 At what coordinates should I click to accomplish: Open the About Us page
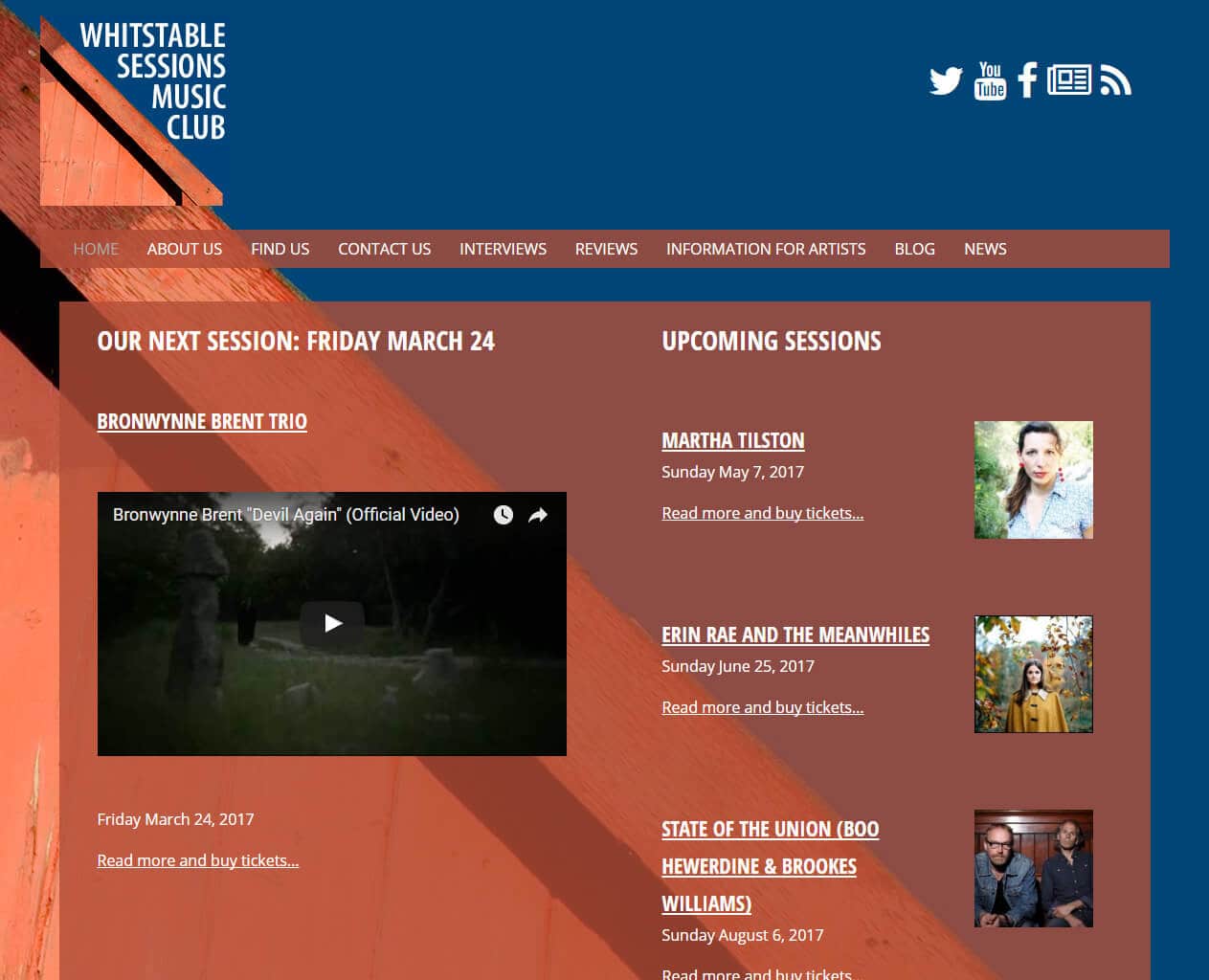185,249
